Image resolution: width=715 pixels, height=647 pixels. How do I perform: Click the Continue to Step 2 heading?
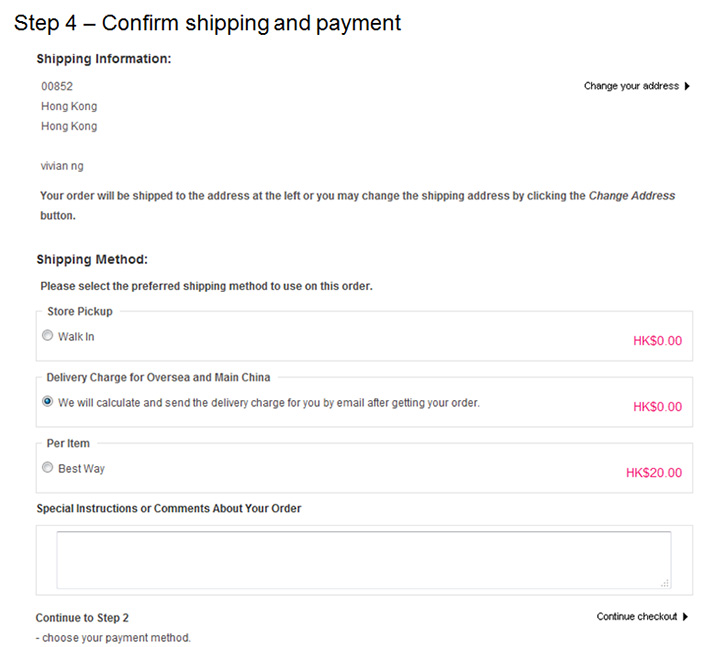tap(82, 618)
